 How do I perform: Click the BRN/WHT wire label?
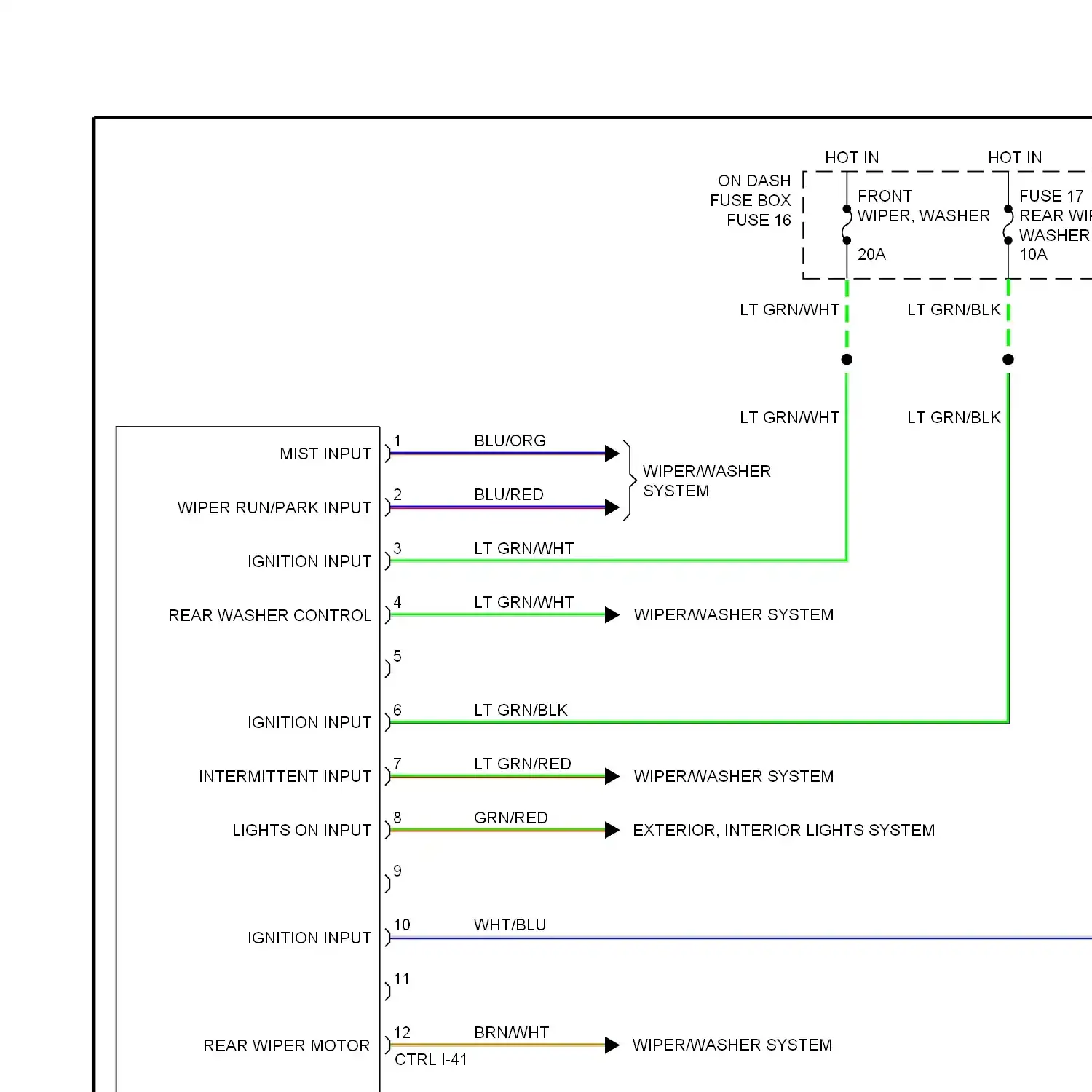(x=512, y=1032)
